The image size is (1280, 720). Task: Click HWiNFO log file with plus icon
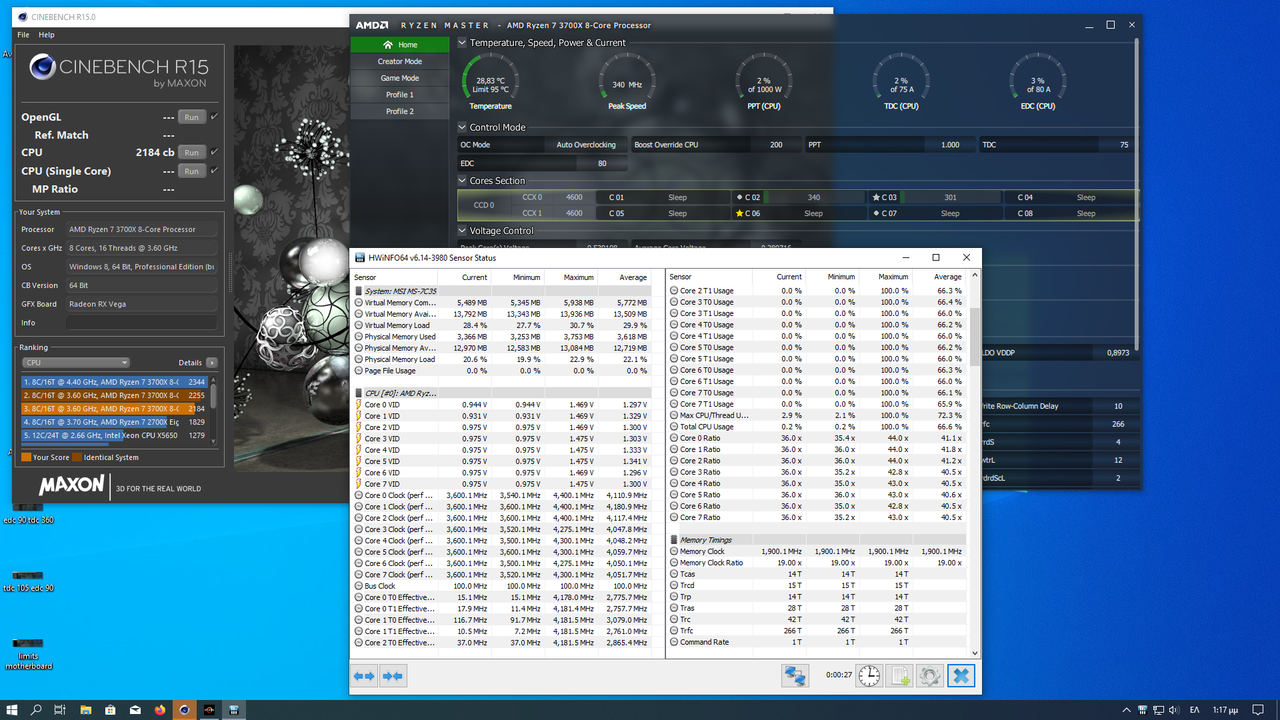tap(899, 676)
